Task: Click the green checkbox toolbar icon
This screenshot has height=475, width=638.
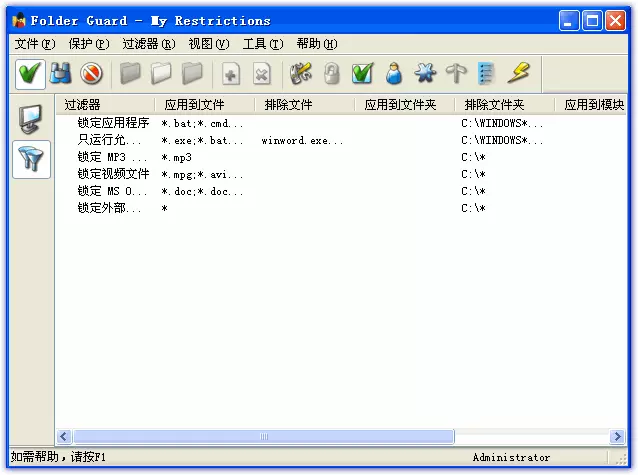Action: pyautogui.click(x=363, y=74)
